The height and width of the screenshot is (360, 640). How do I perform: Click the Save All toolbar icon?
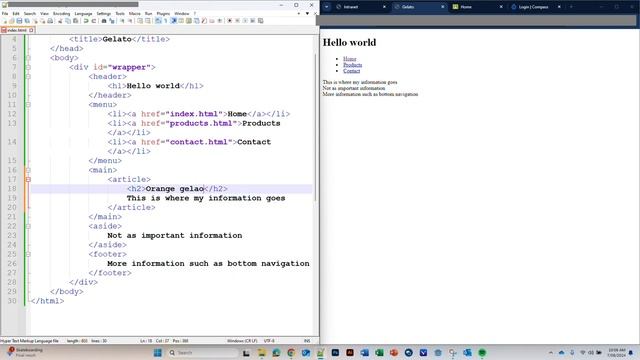[27, 21]
